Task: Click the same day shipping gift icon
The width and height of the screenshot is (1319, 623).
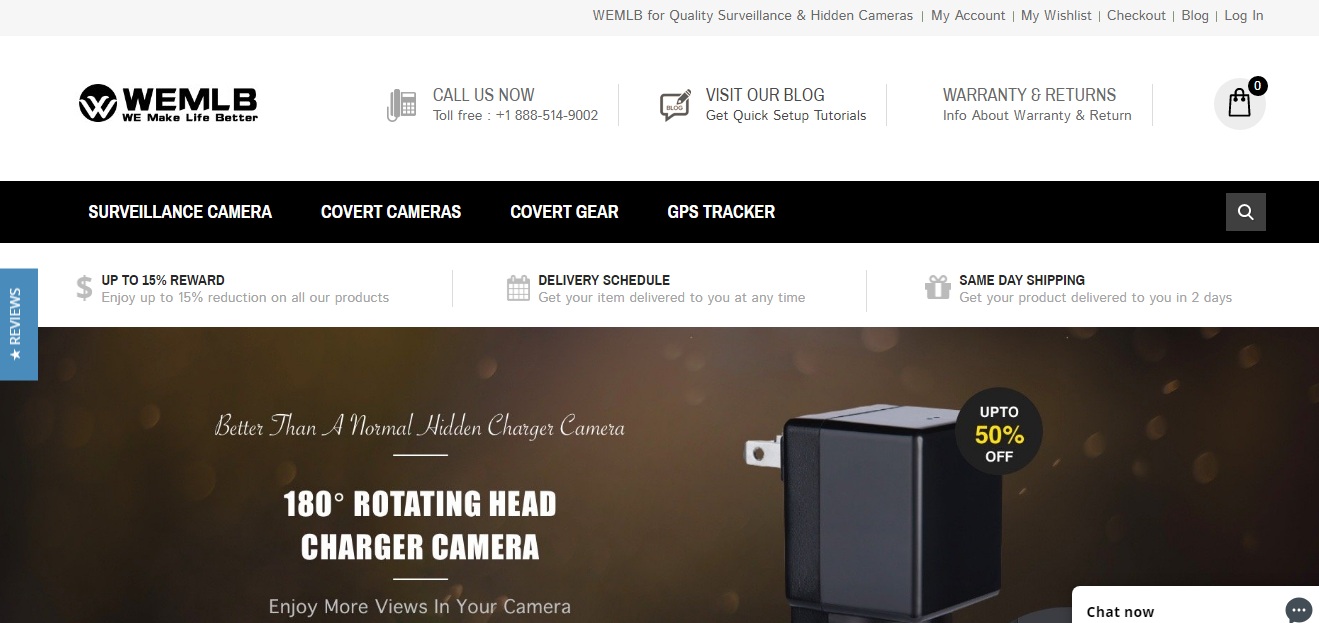Action: pyautogui.click(x=938, y=288)
